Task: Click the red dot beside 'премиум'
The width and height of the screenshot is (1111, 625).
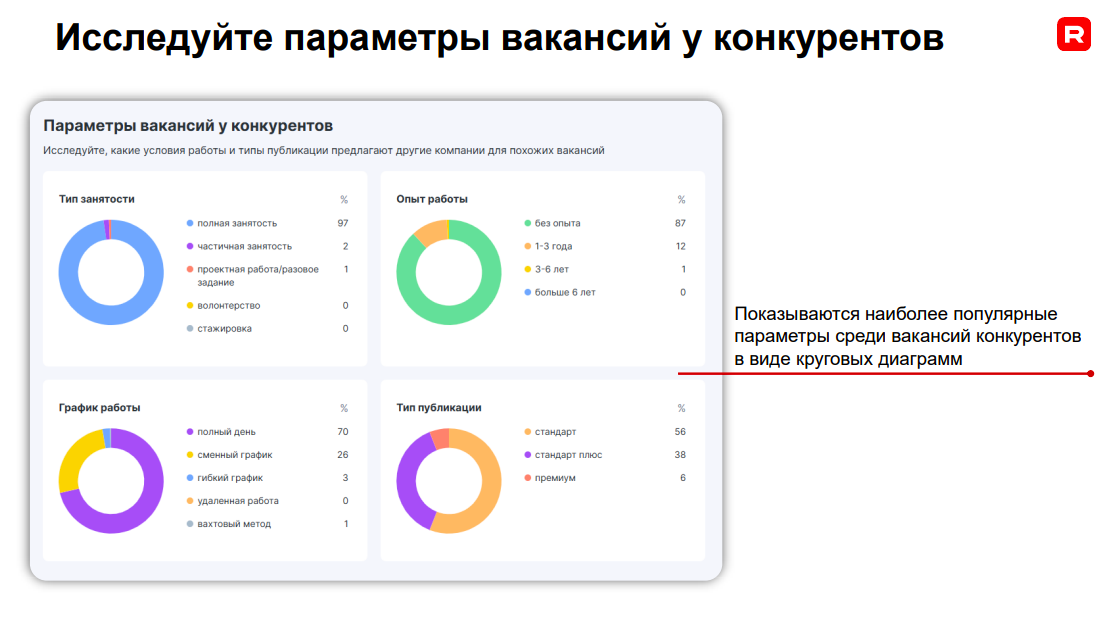Action: click(527, 478)
